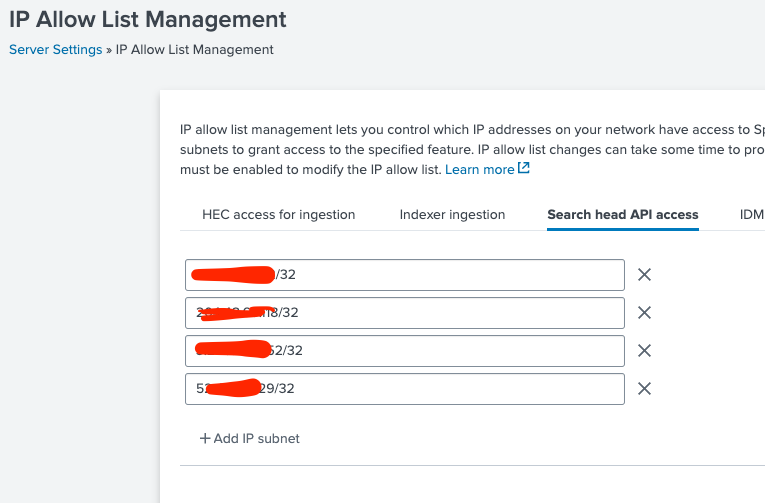765x503 pixels.
Task: Open the Indexer ingestion tab
Action: click(x=452, y=214)
